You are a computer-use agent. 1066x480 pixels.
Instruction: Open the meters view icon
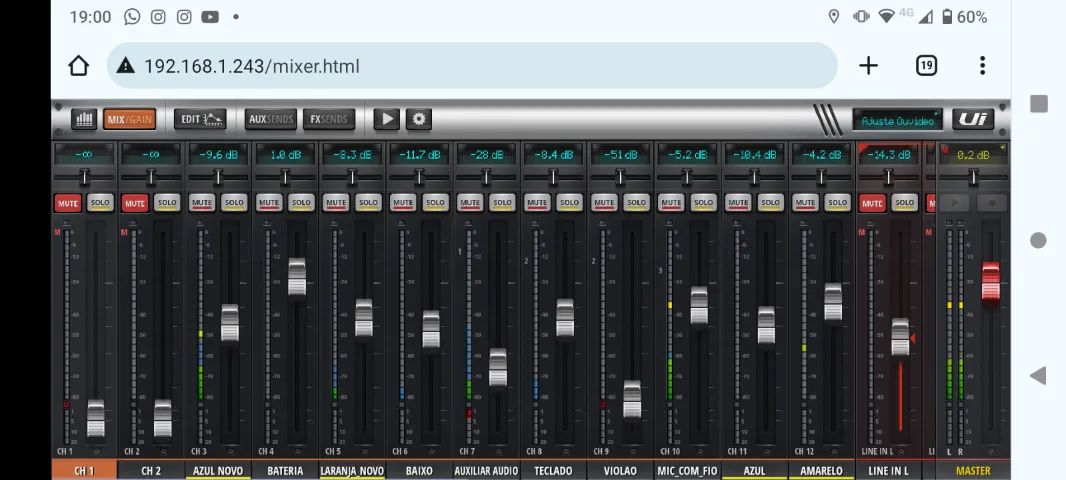[x=84, y=119]
